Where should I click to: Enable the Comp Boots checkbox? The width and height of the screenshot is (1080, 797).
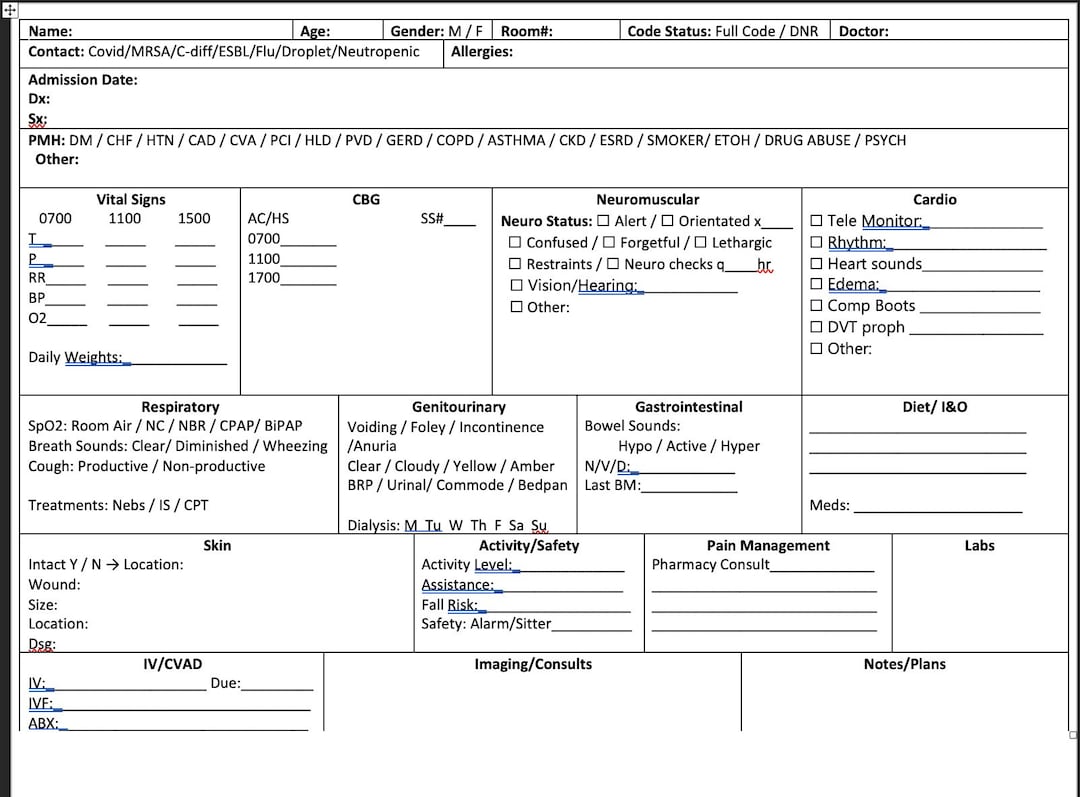817,306
